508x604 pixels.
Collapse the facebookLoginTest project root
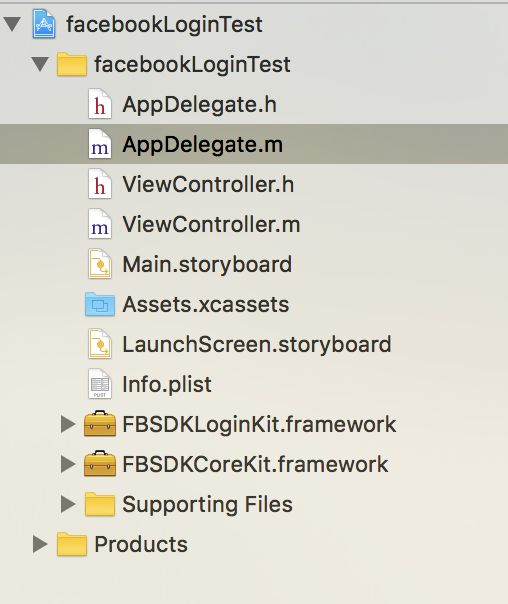12,24
